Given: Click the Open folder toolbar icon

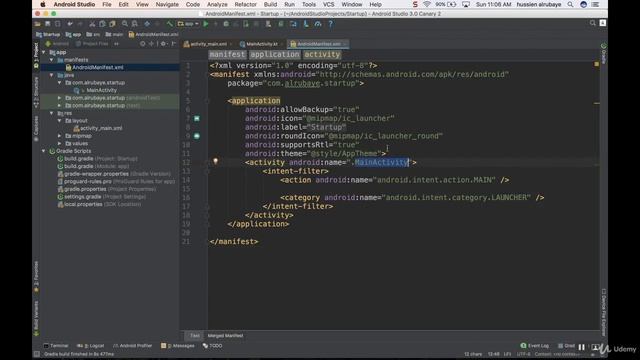Looking at the screenshot, I should (x=38, y=24).
